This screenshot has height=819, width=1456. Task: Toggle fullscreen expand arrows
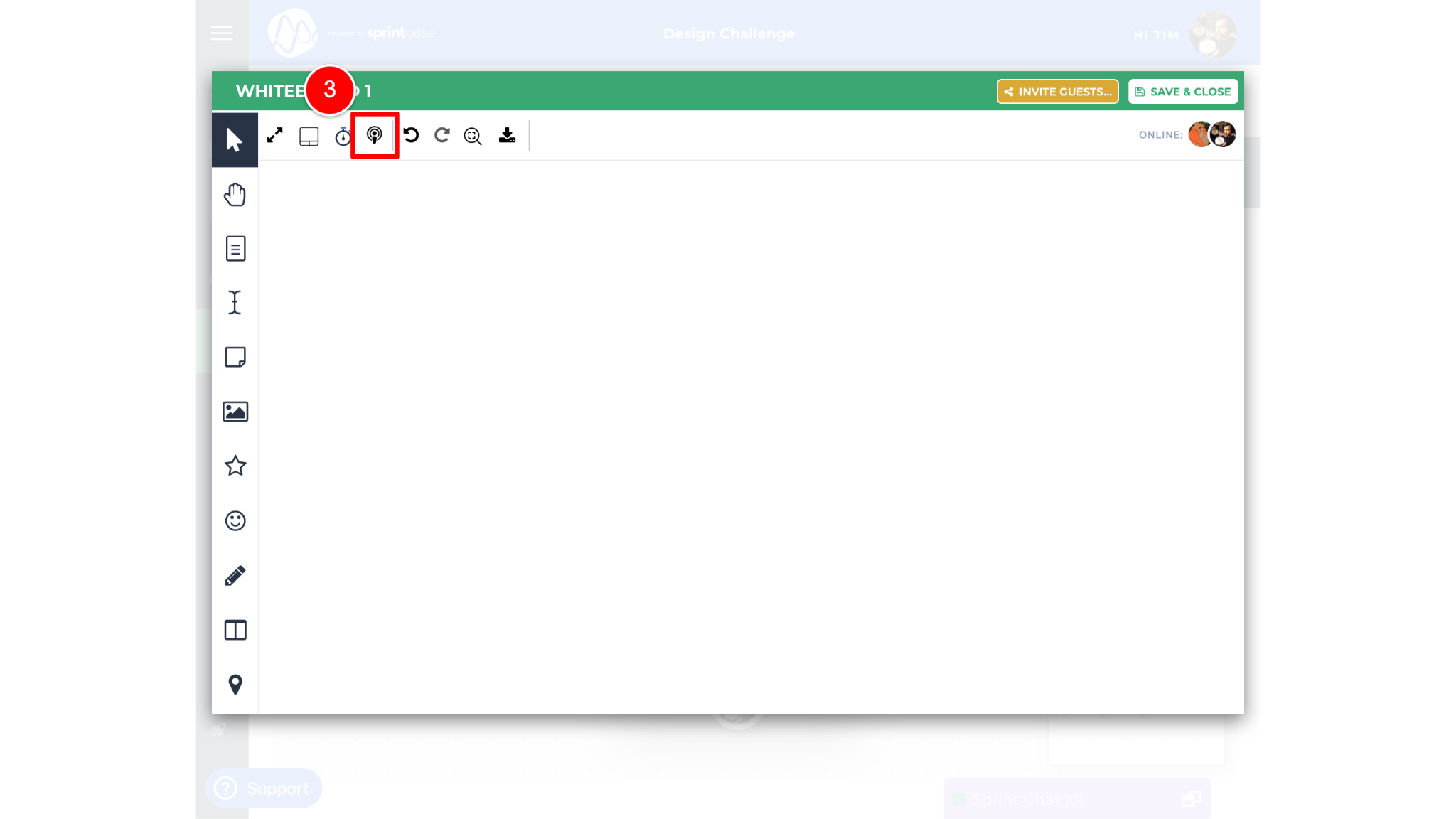[275, 135]
